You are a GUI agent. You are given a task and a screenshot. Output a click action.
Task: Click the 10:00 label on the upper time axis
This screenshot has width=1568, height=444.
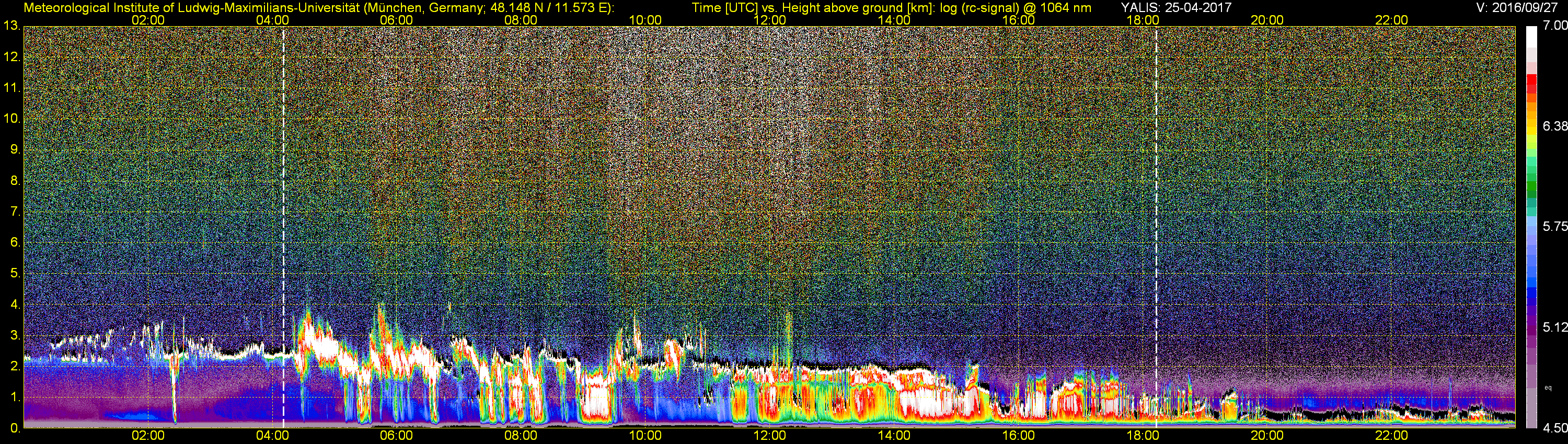tap(645, 20)
